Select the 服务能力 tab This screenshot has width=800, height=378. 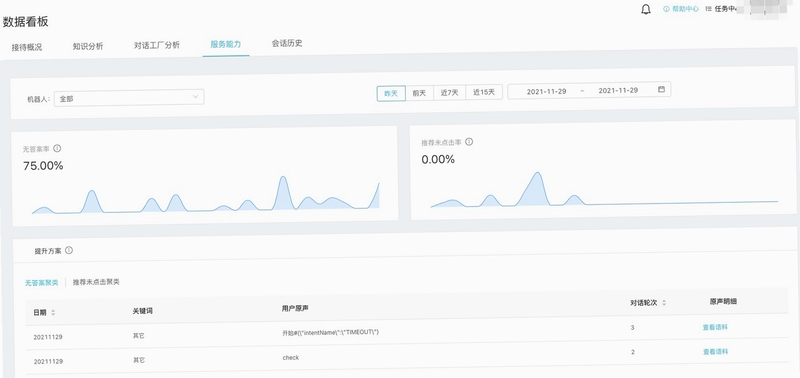click(x=226, y=44)
